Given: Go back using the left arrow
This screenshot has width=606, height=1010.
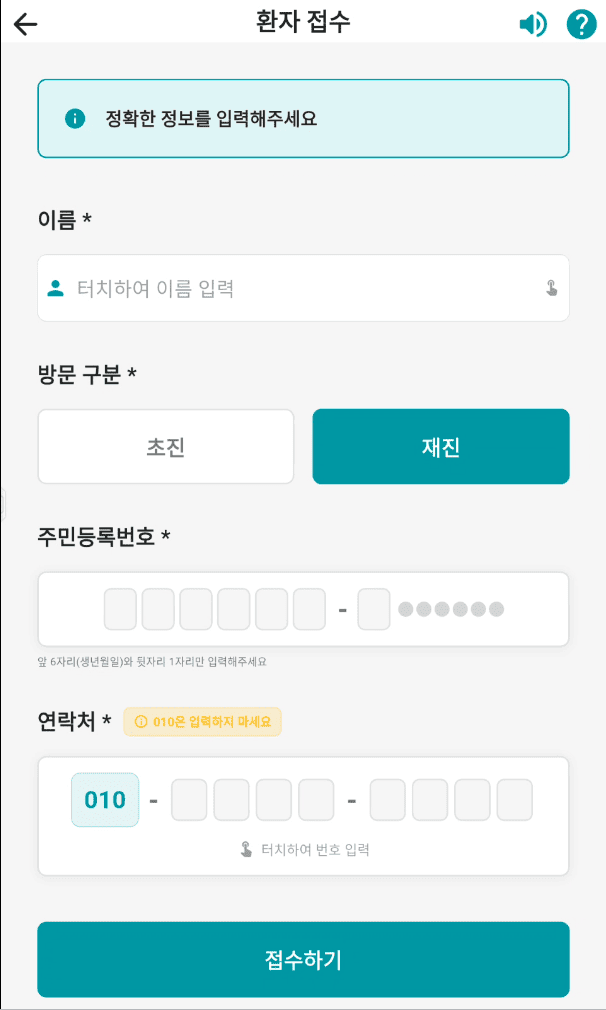Looking at the screenshot, I should [x=26, y=24].
